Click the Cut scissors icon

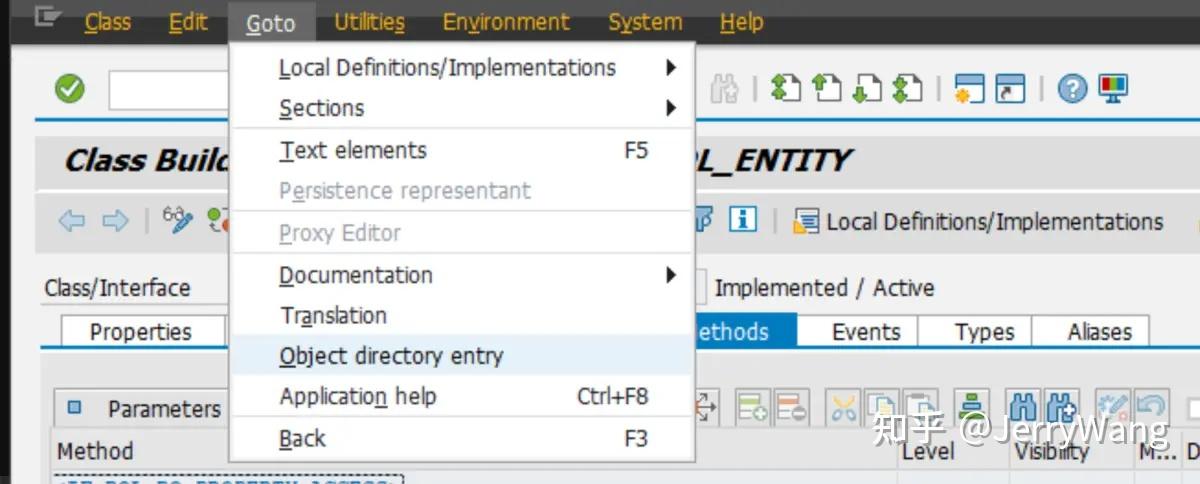(845, 407)
